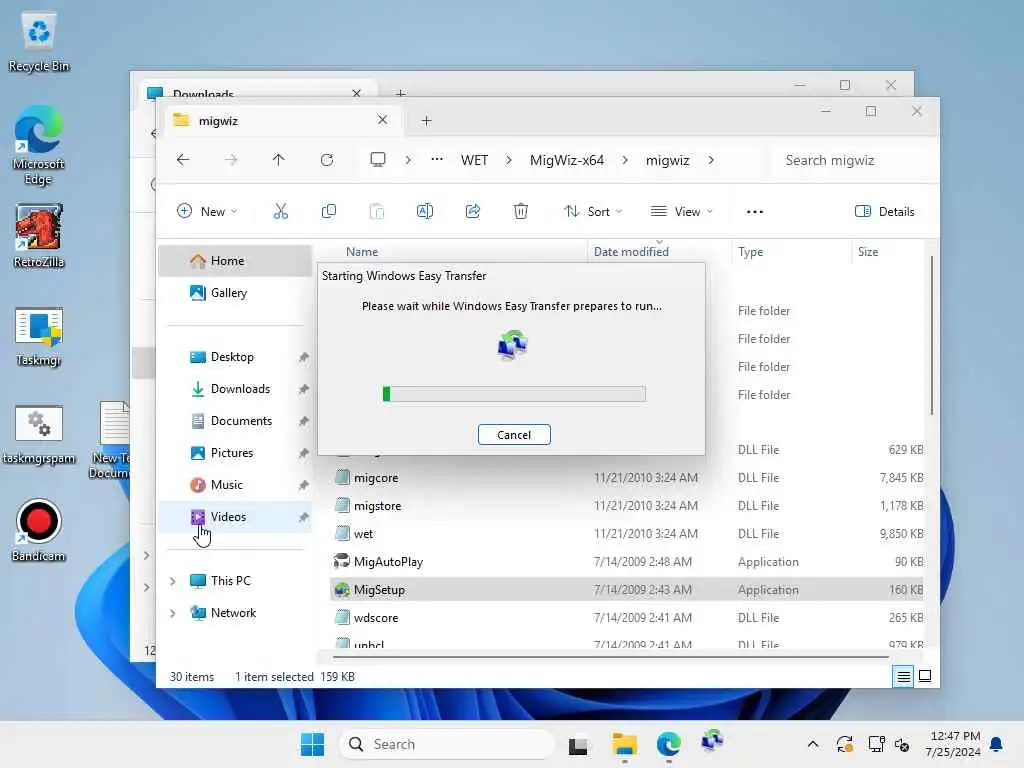Click the Copy icon in toolbar

328,211
